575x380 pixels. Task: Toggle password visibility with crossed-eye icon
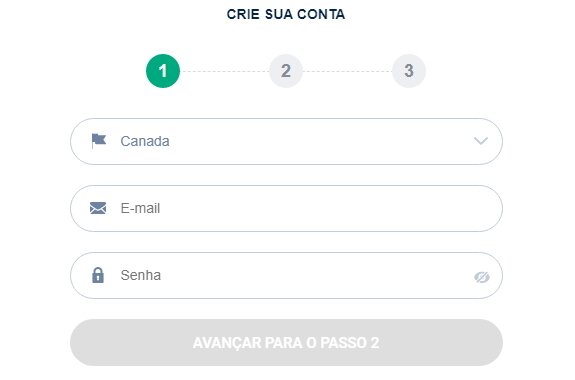(481, 277)
